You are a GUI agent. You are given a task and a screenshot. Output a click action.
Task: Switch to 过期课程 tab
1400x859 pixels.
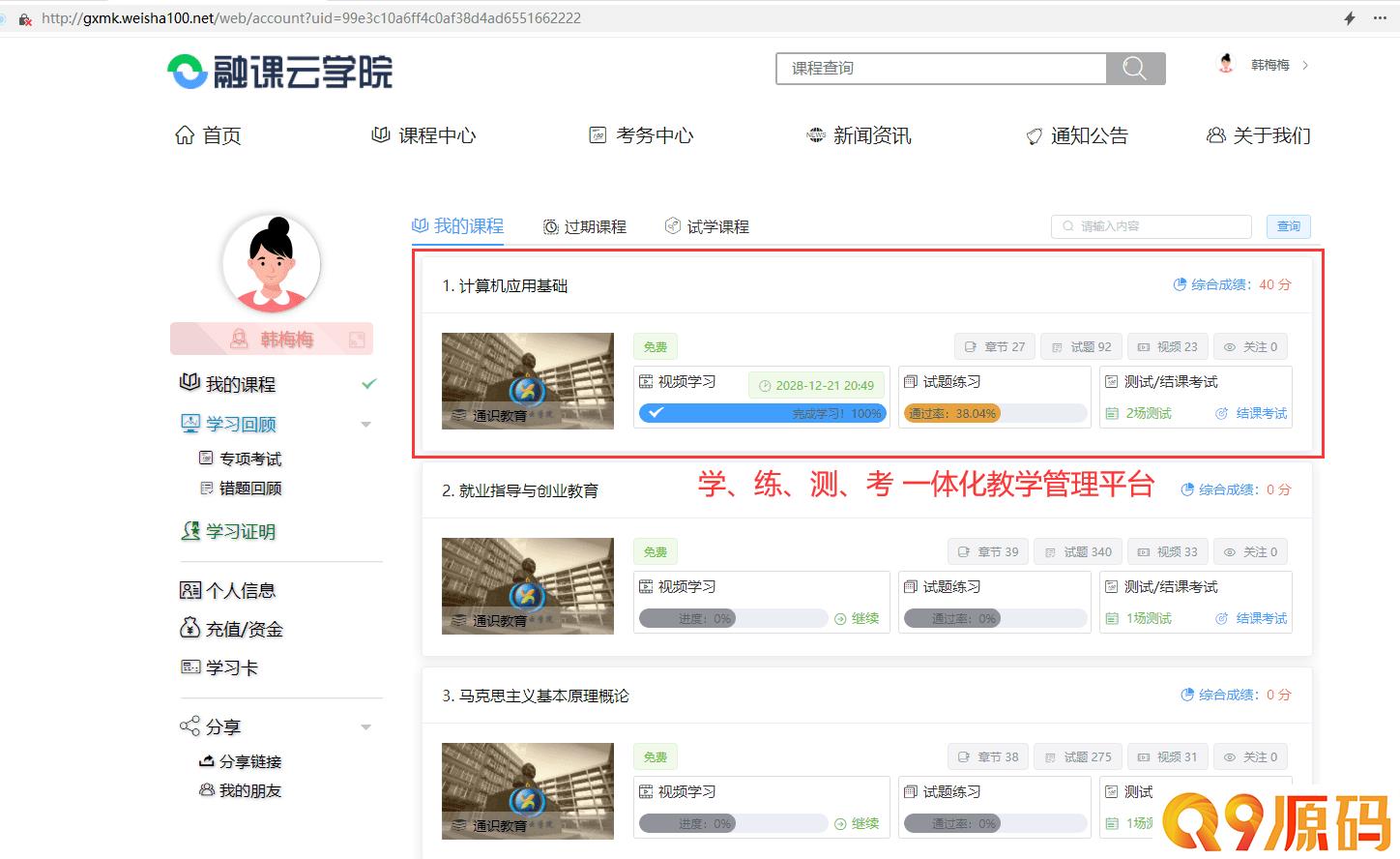[x=585, y=226]
